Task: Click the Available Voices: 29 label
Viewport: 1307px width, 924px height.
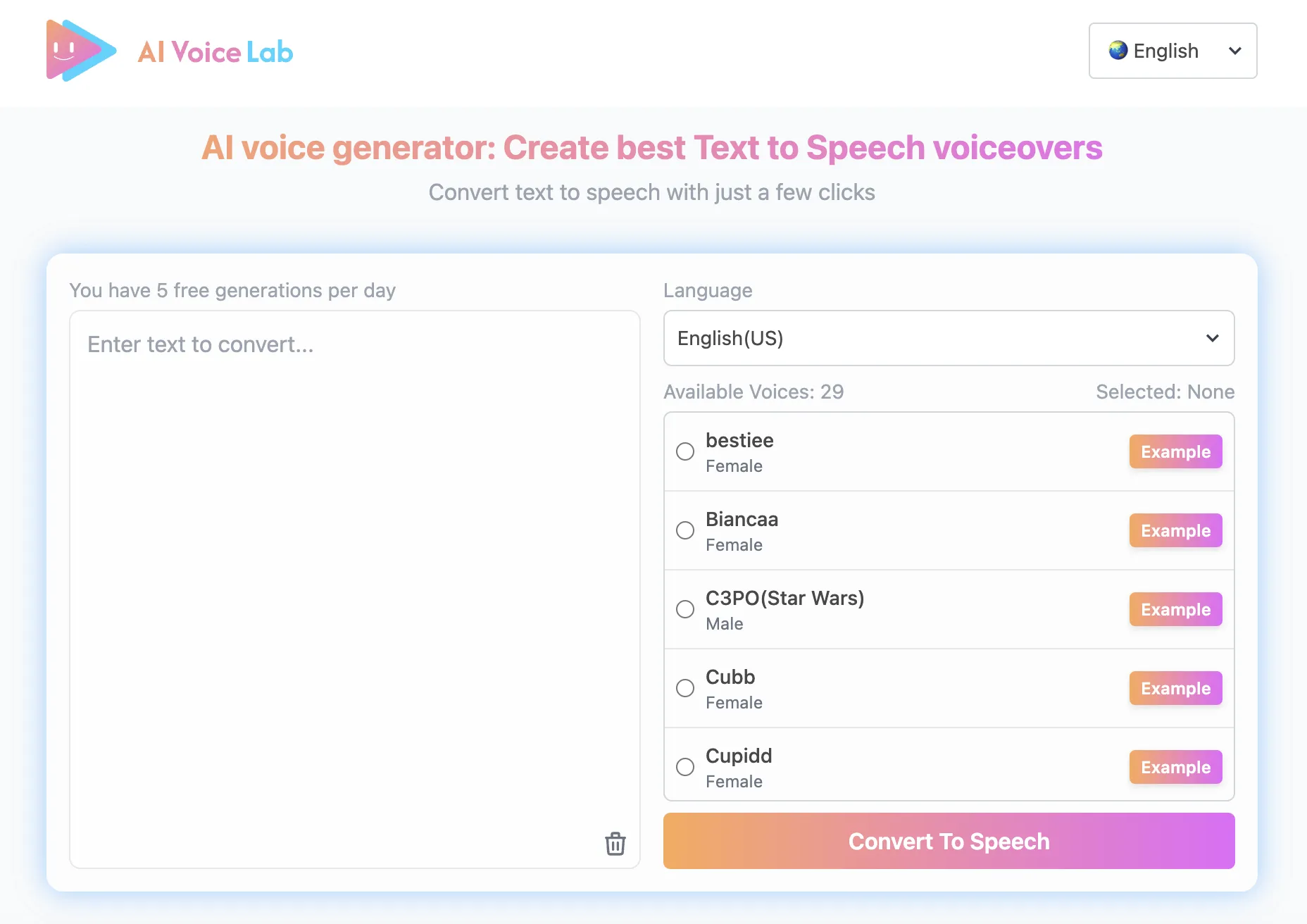Action: 753,392
